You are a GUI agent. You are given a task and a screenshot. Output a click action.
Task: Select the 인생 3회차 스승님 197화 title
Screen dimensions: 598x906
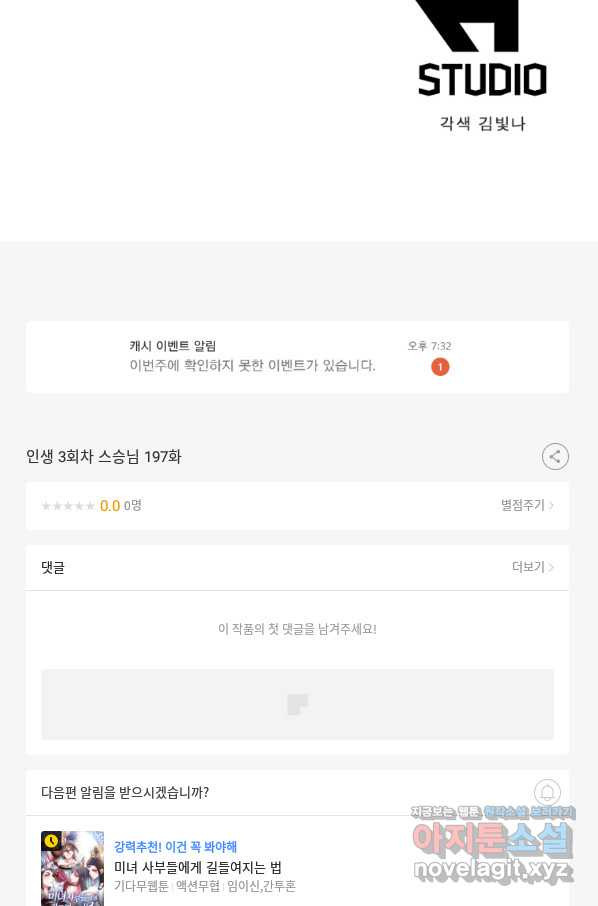[x=103, y=456]
